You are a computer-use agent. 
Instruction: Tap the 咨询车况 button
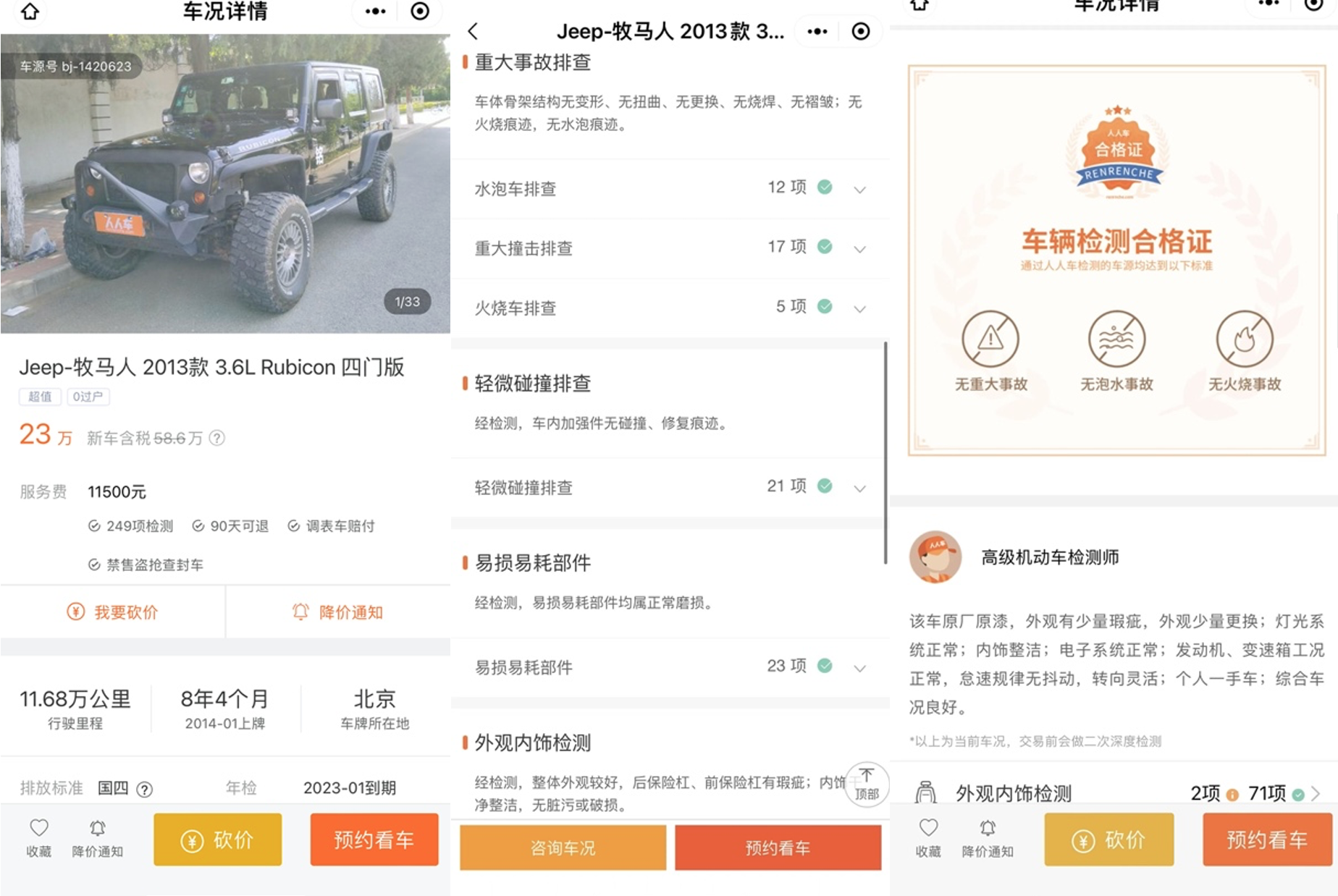(563, 848)
